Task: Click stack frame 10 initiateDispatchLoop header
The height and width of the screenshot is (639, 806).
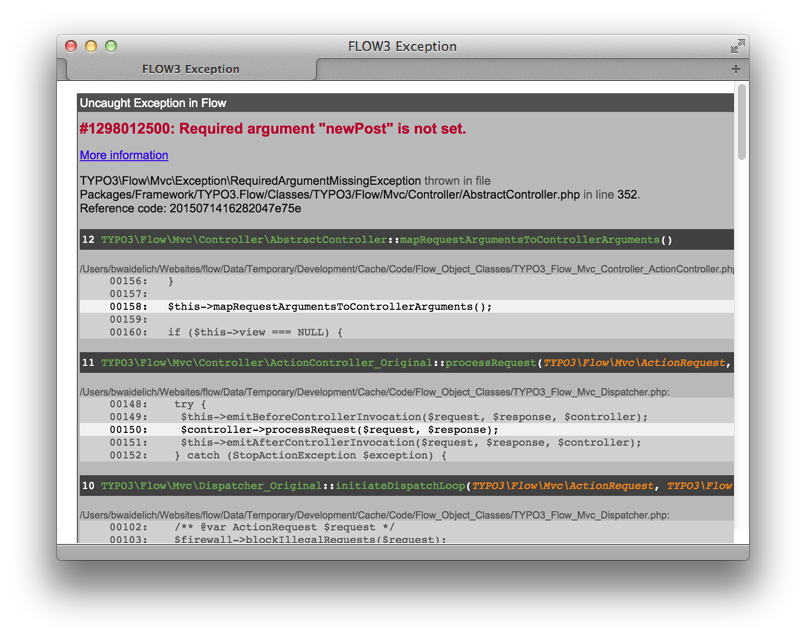Action: 407,485
